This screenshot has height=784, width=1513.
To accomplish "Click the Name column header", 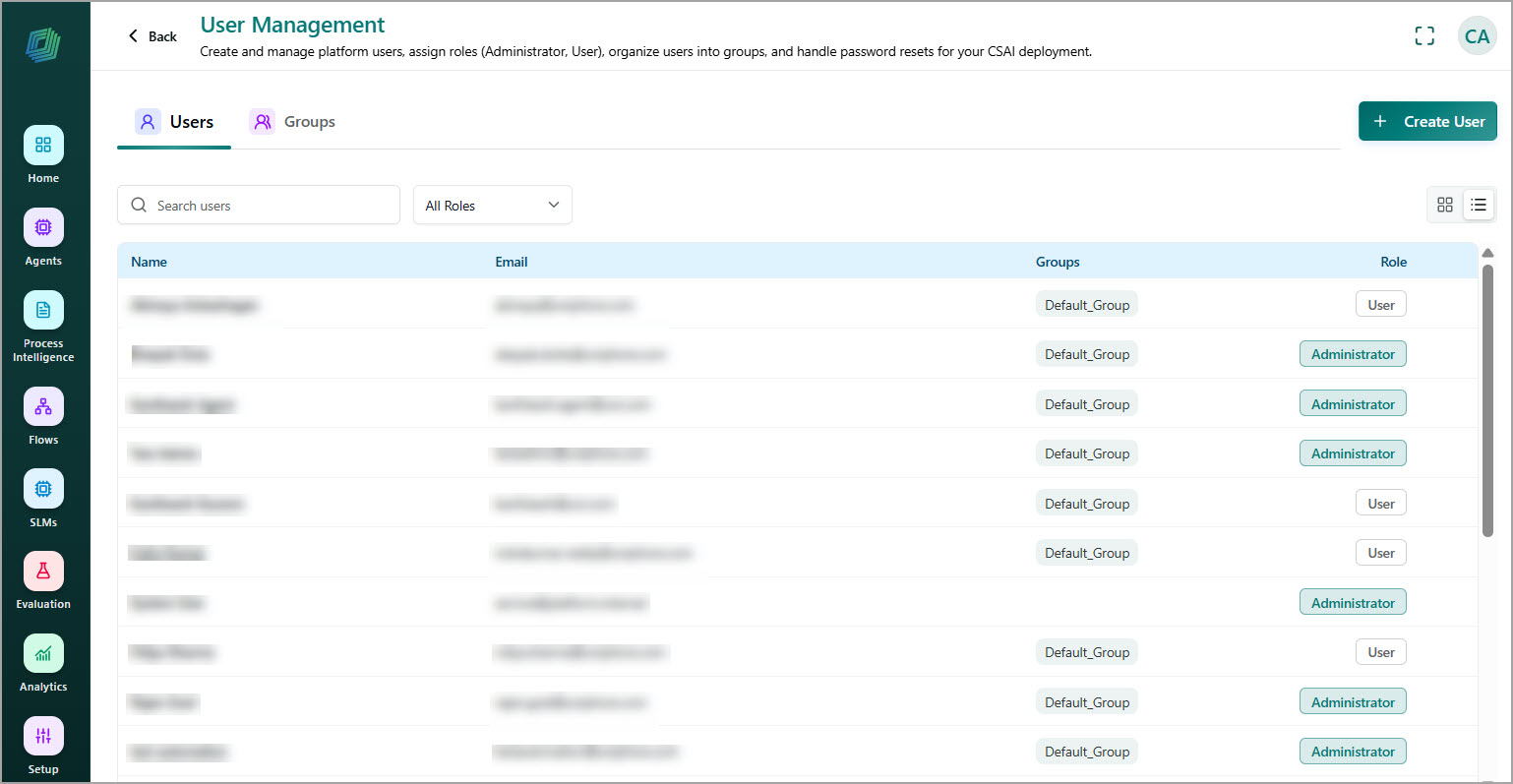I will (x=149, y=262).
